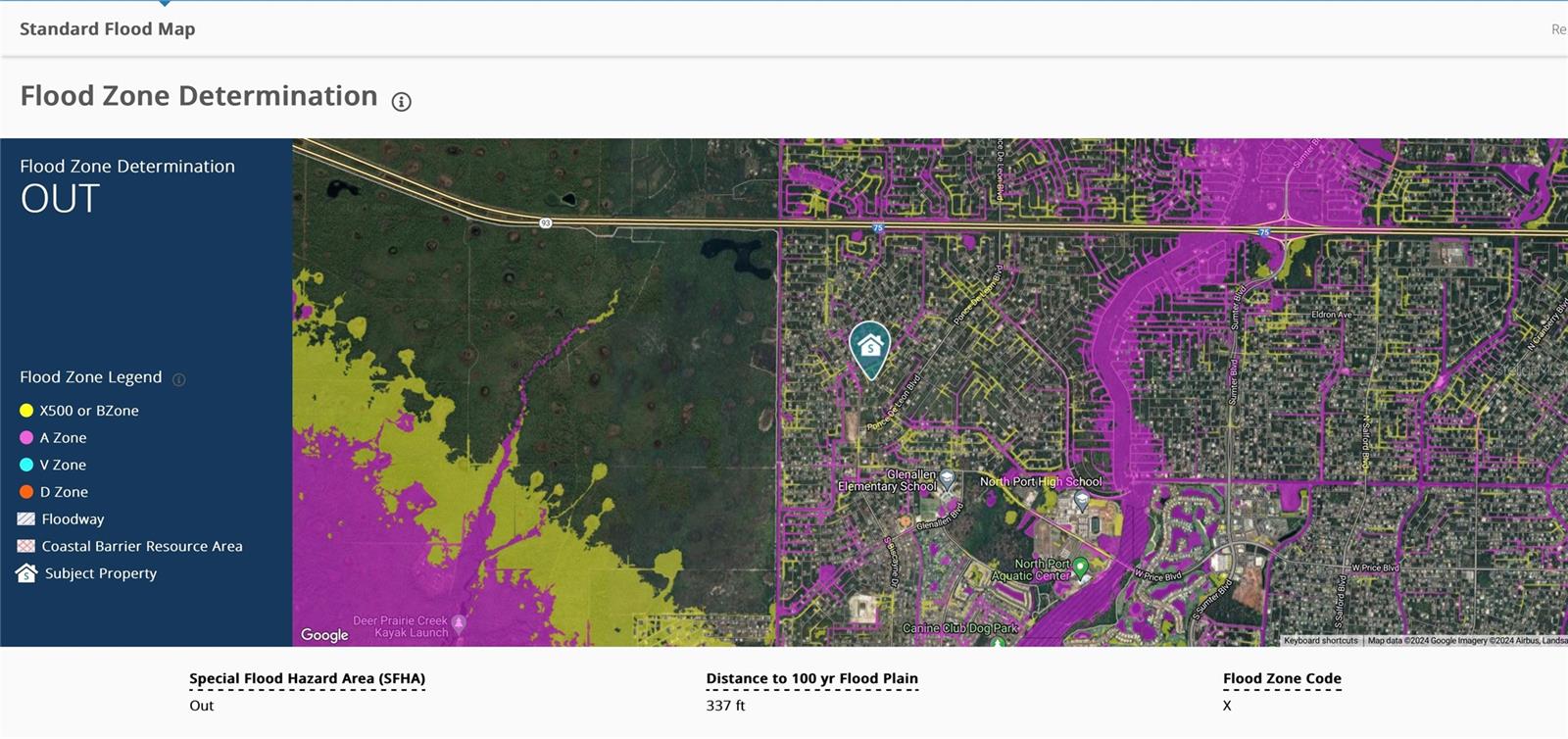Click the Distance to 100 yr Flood Plain label
Image resolution: width=1568 pixels, height=739 pixels.
pos(811,678)
